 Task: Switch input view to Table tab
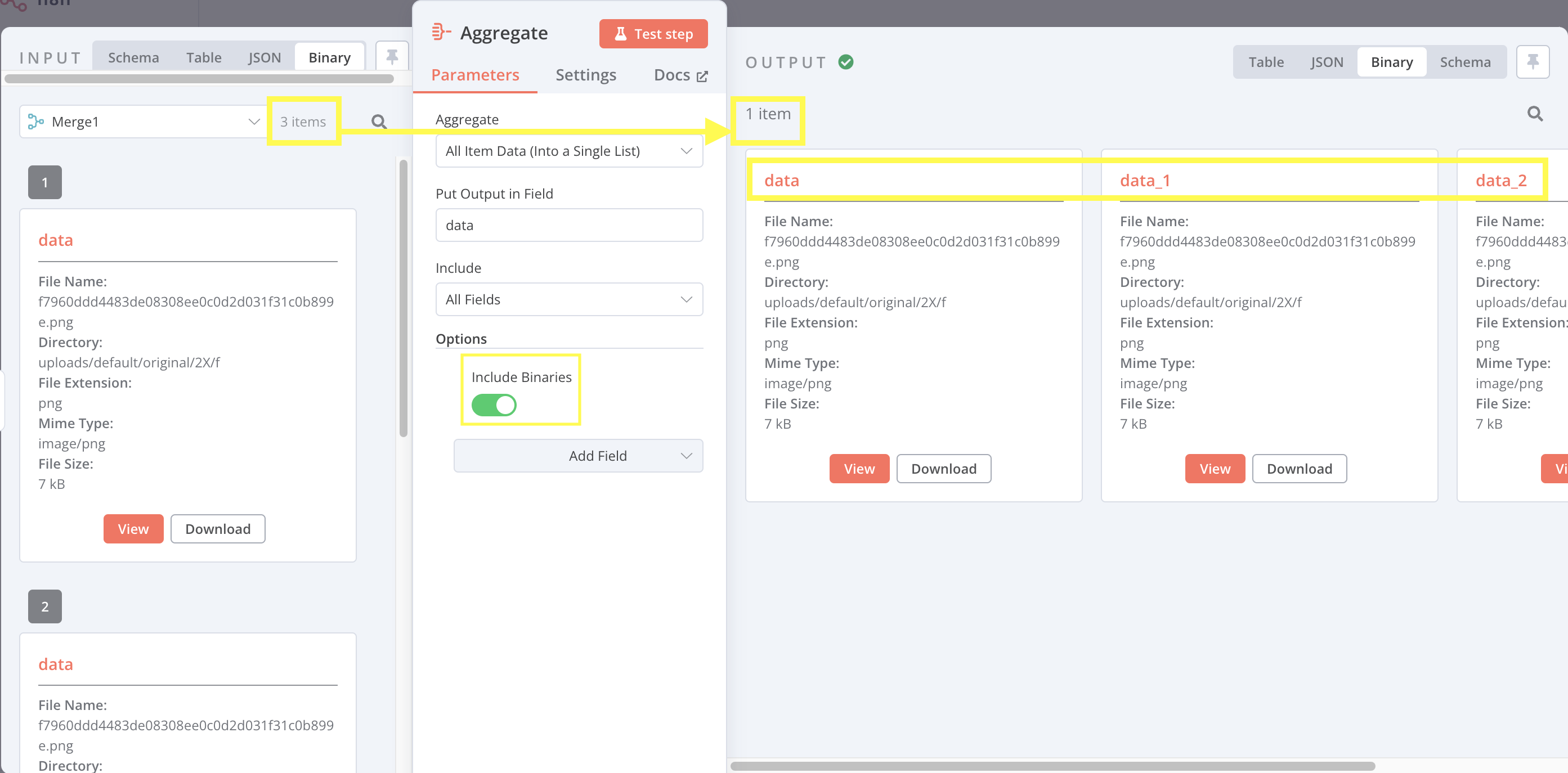click(204, 58)
